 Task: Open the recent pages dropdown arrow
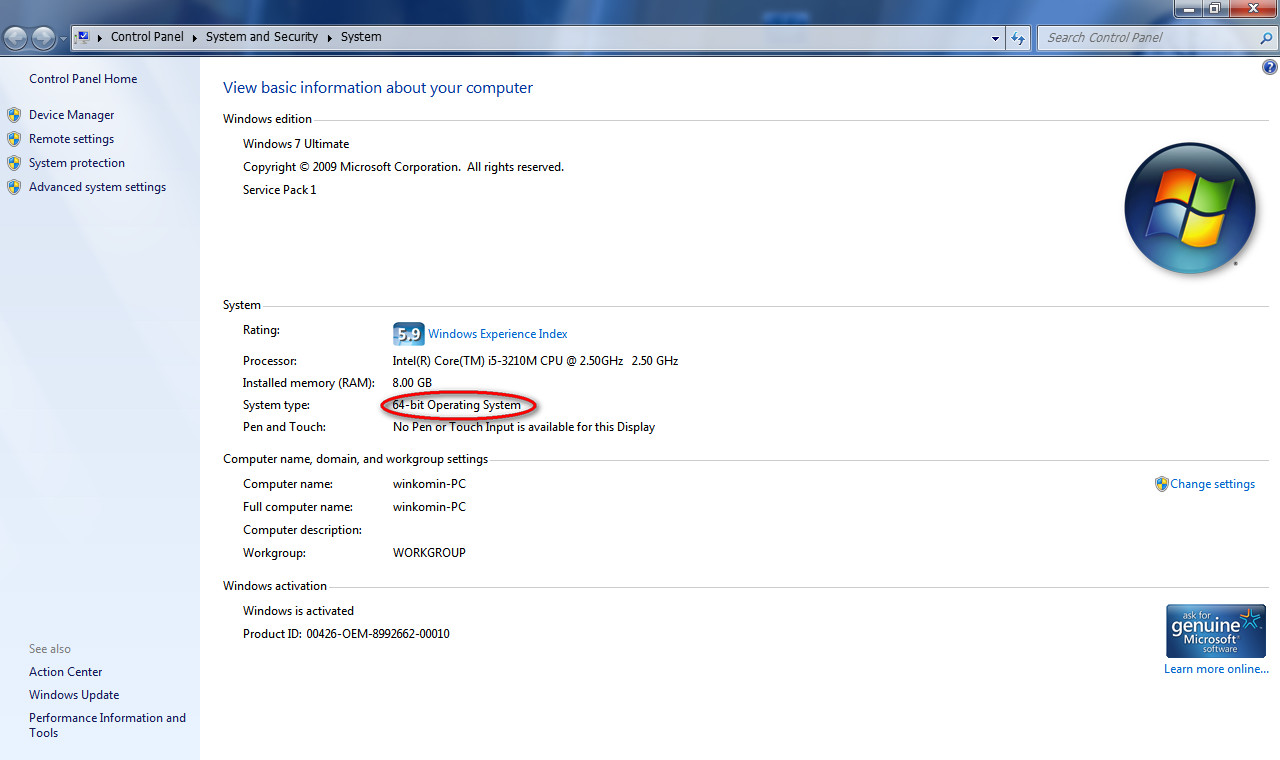click(63, 38)
